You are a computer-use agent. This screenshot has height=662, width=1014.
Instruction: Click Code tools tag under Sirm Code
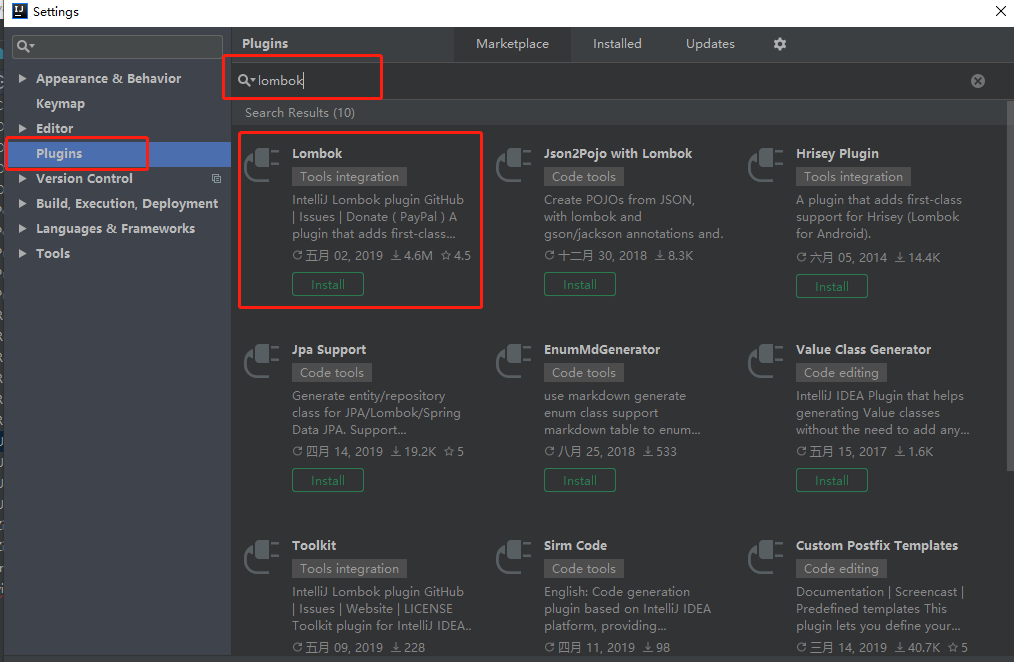pyautogui.click(x=584, y=568)
